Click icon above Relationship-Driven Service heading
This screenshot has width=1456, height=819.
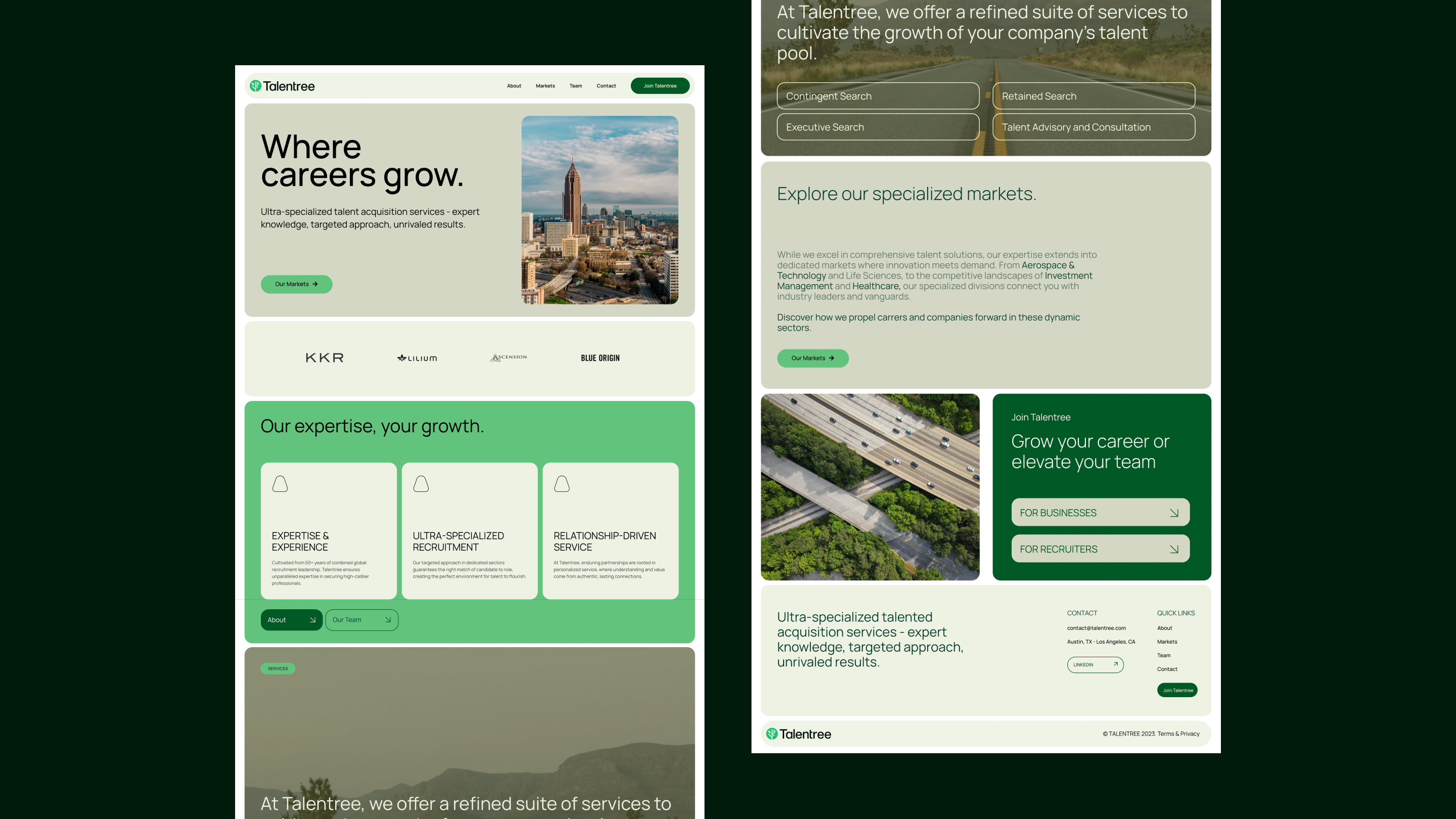coord(561,484)
